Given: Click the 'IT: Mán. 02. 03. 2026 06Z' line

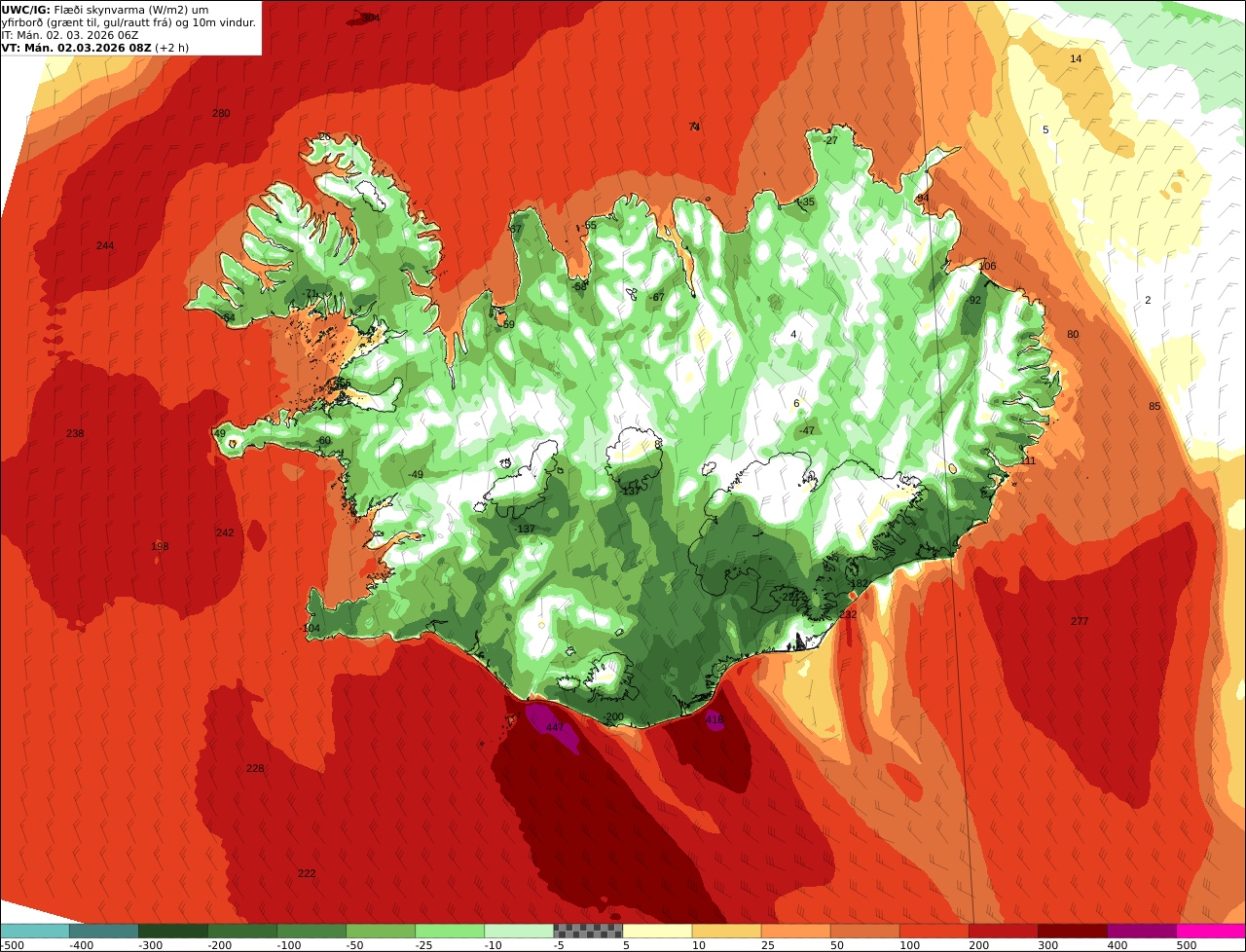Looking at the screenshot, I should pyautogui.click(x=69, y=35).
